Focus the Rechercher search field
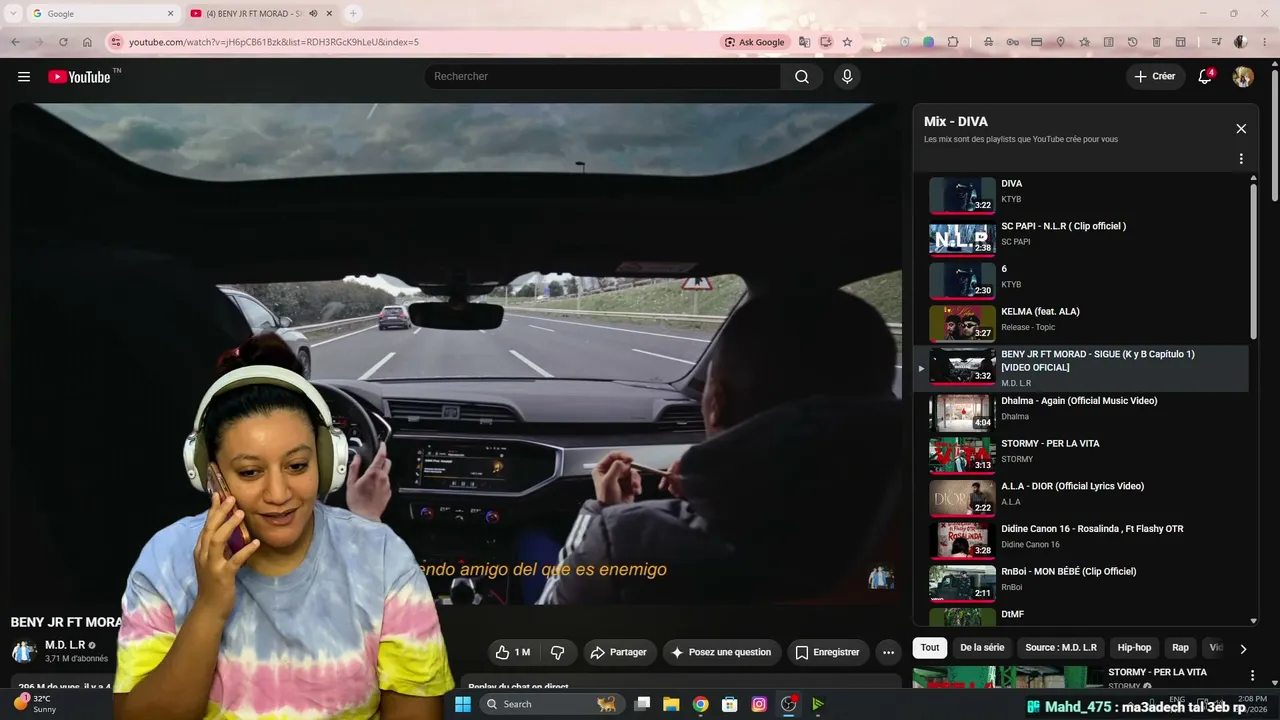The width and height of the screenshot is (1280, 720). point(603,77)
